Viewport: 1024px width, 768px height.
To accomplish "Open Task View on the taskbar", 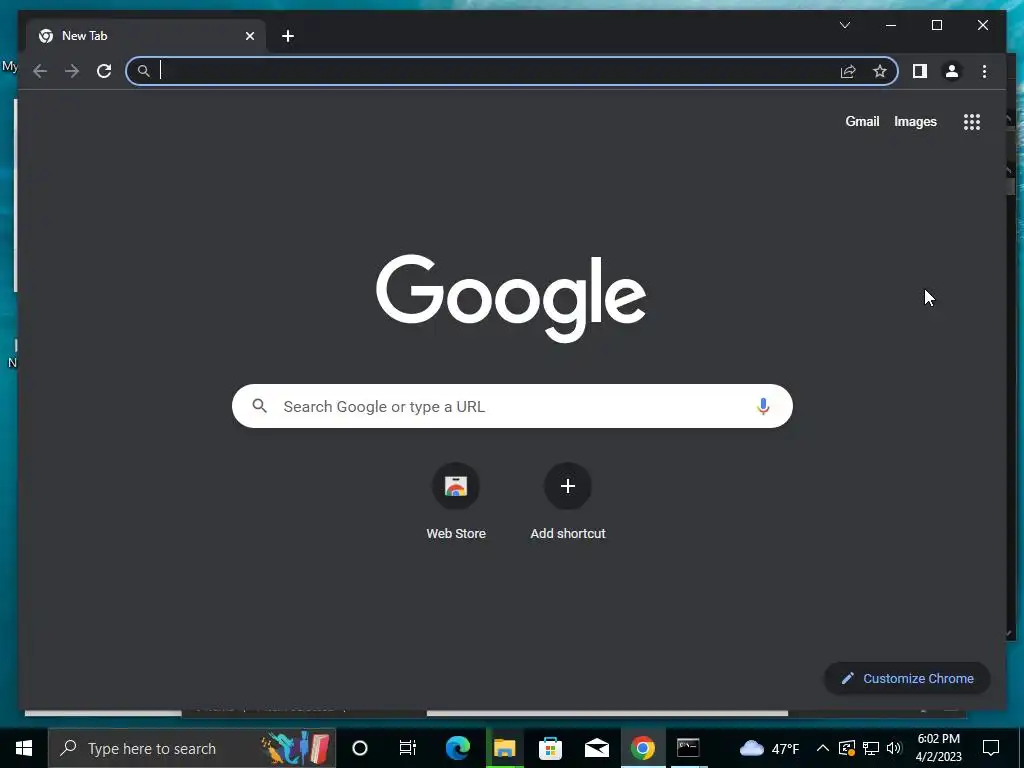I will [x=408, y=748].
